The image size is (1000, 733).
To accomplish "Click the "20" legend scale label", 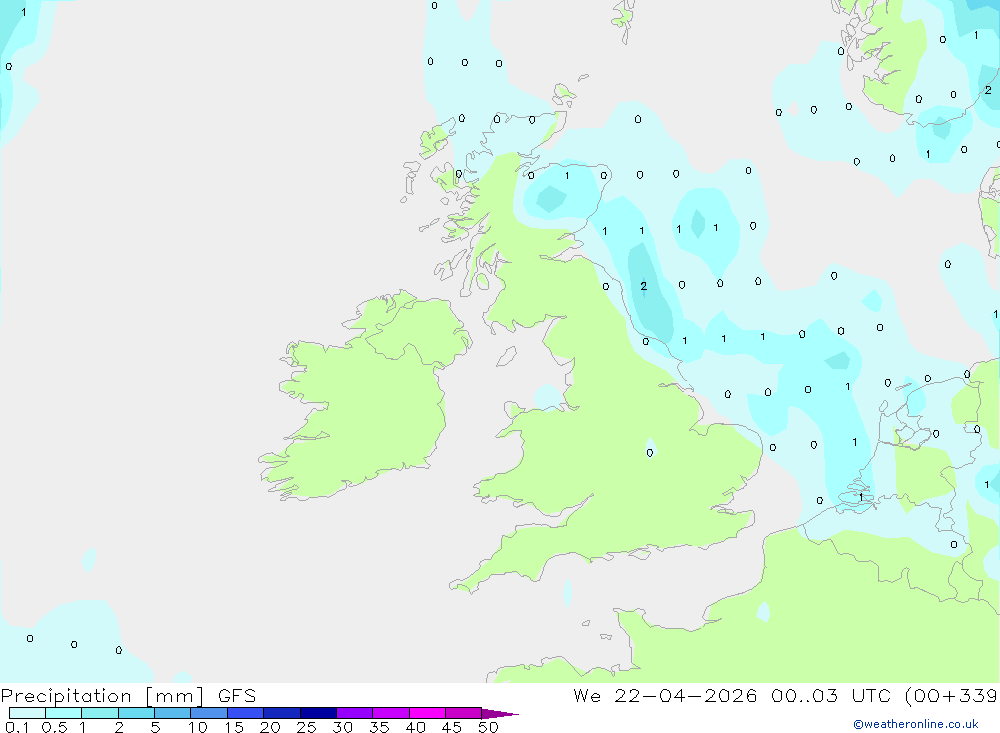I will pyautogui.click(x=270, y=727).
